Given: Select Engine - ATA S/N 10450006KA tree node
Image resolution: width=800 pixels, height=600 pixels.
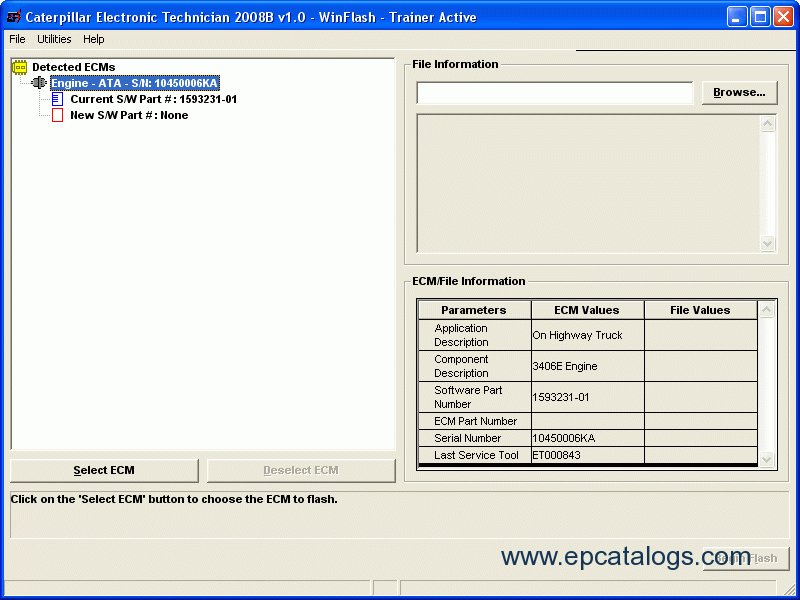Looking at the screenshot, I should (134, 83).
